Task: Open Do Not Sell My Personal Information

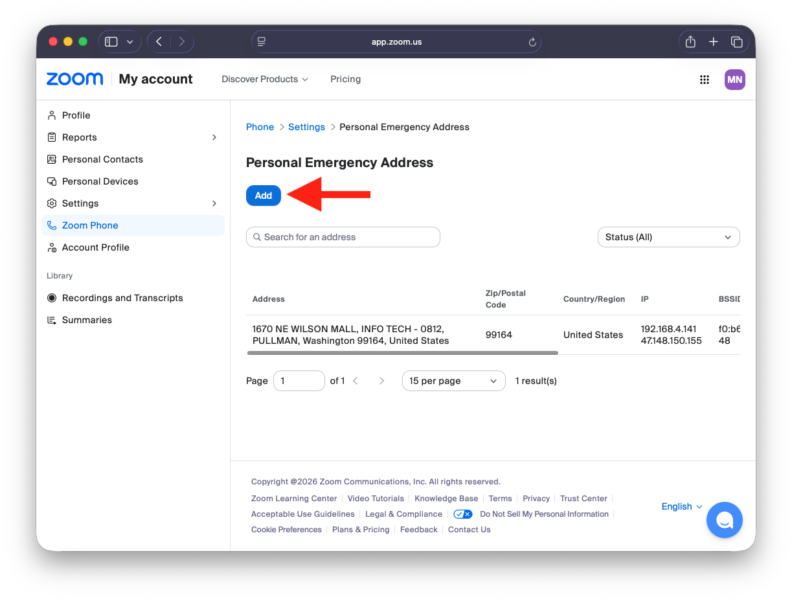Action: tap(544, 514)
